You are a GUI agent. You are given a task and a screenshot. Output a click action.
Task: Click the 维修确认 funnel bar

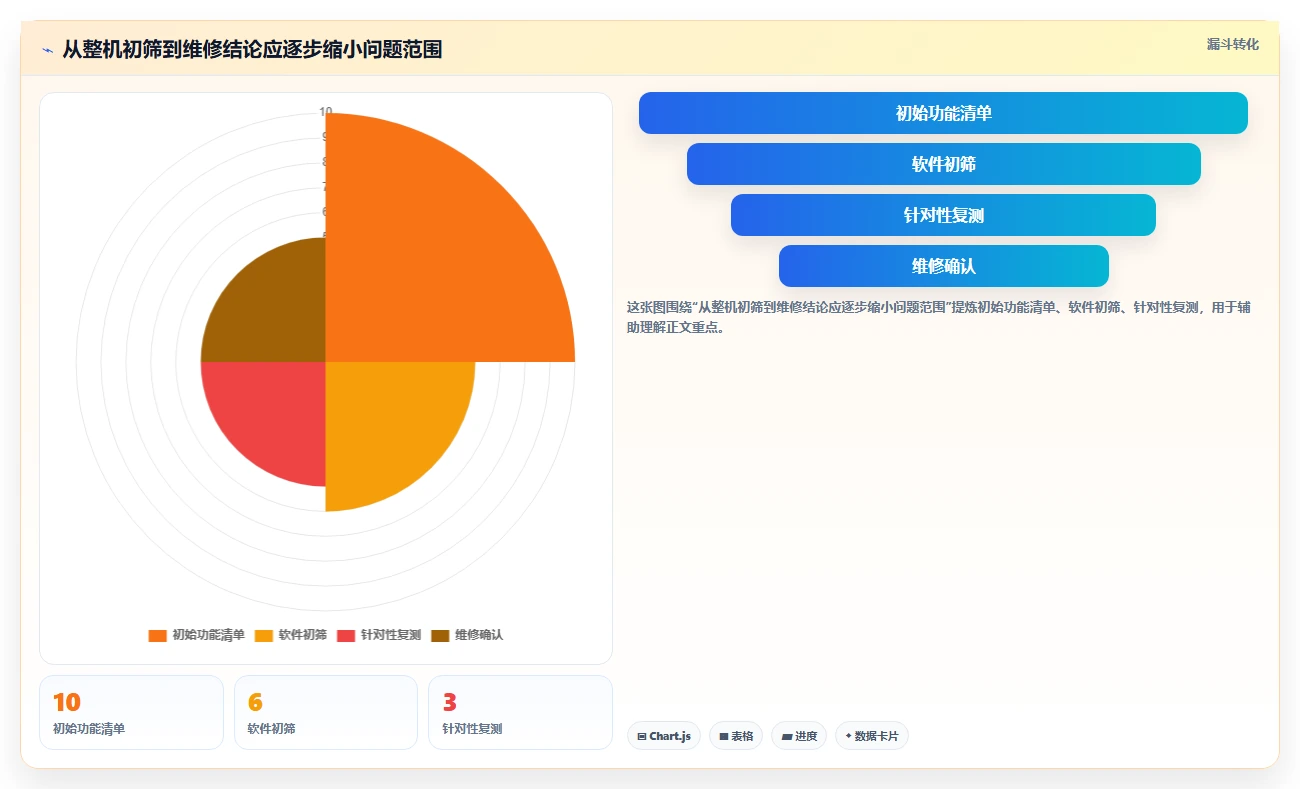(x=943, y=266)
